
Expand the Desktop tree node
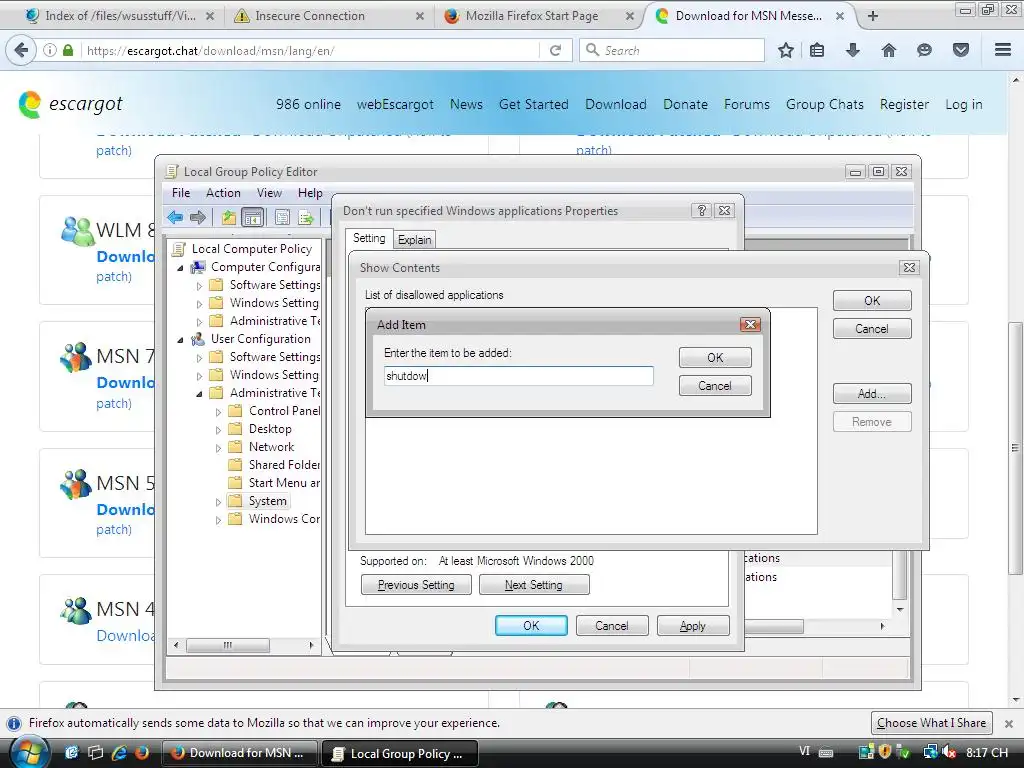[x=218, y=430]
